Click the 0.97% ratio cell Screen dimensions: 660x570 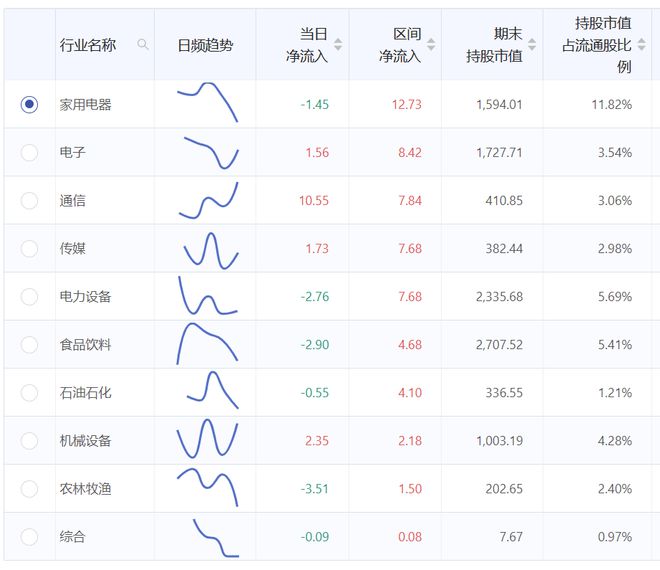[615, 537]
